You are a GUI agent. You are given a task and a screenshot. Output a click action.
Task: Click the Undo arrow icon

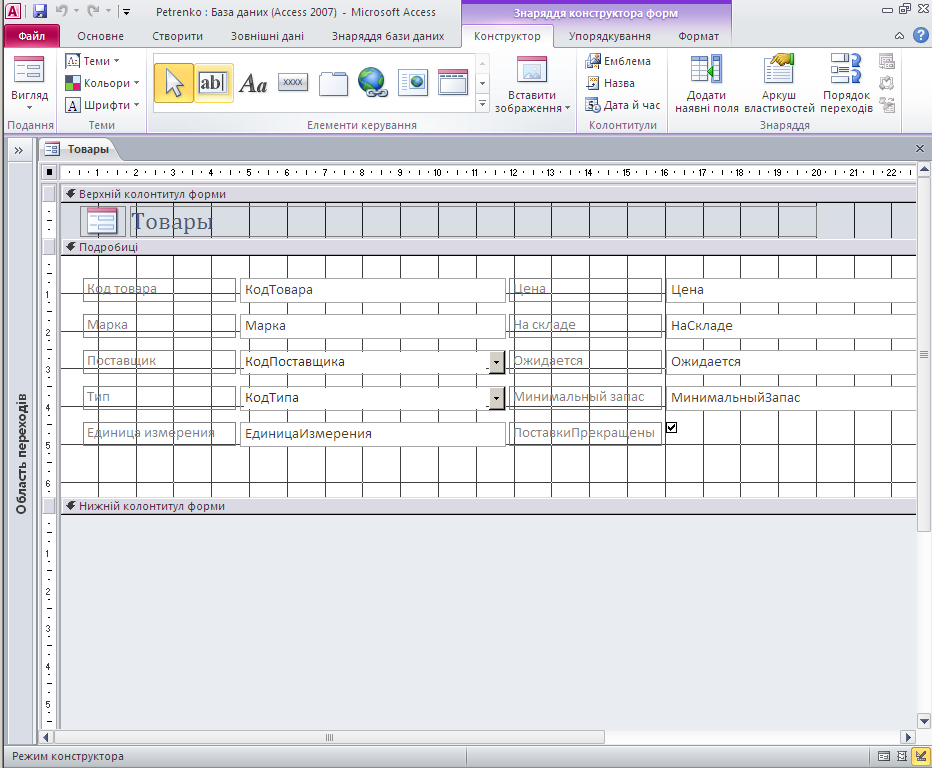click(x=61, y=11)
